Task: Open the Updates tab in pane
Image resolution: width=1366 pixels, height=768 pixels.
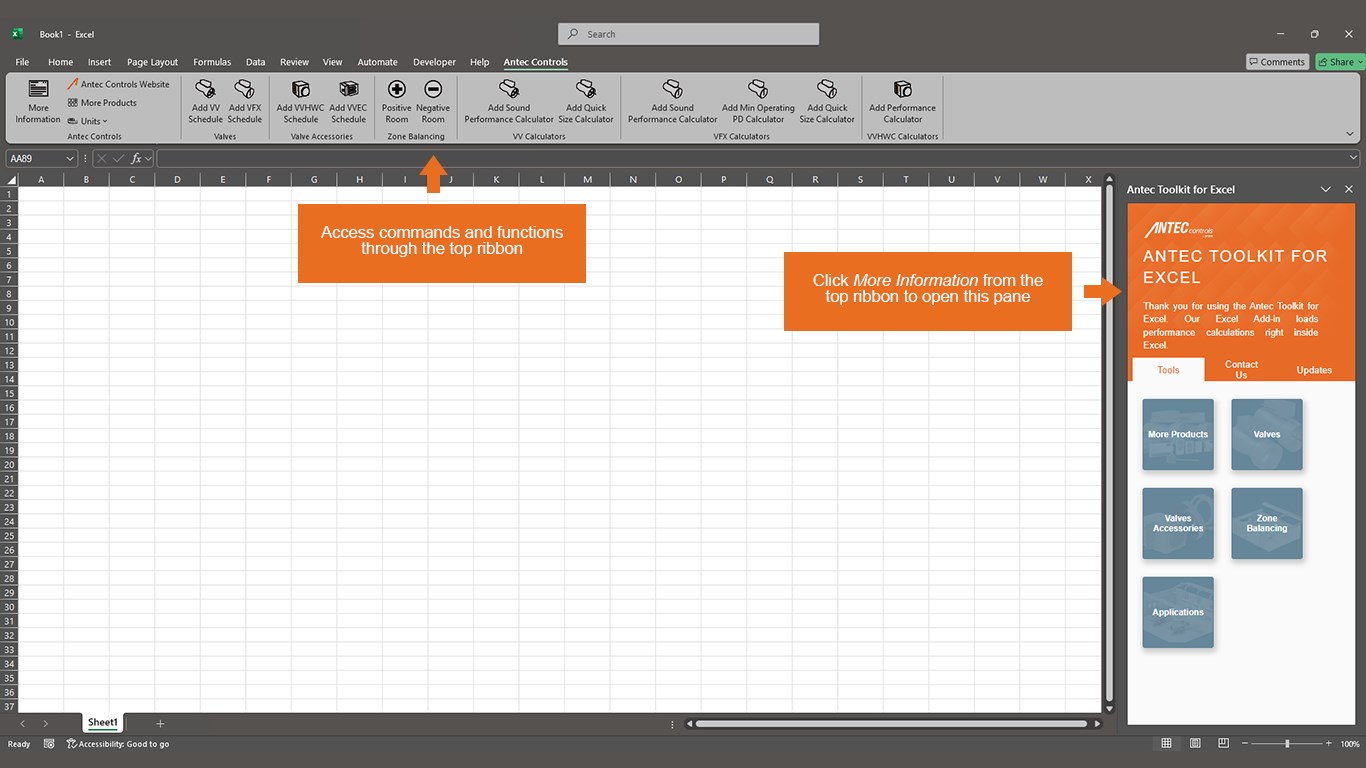Action: tap(1314, 370)
